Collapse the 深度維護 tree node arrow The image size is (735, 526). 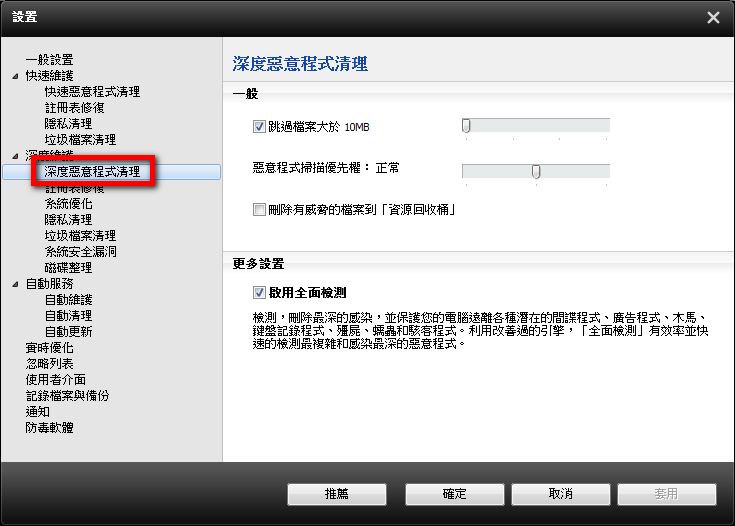(15, 156)
